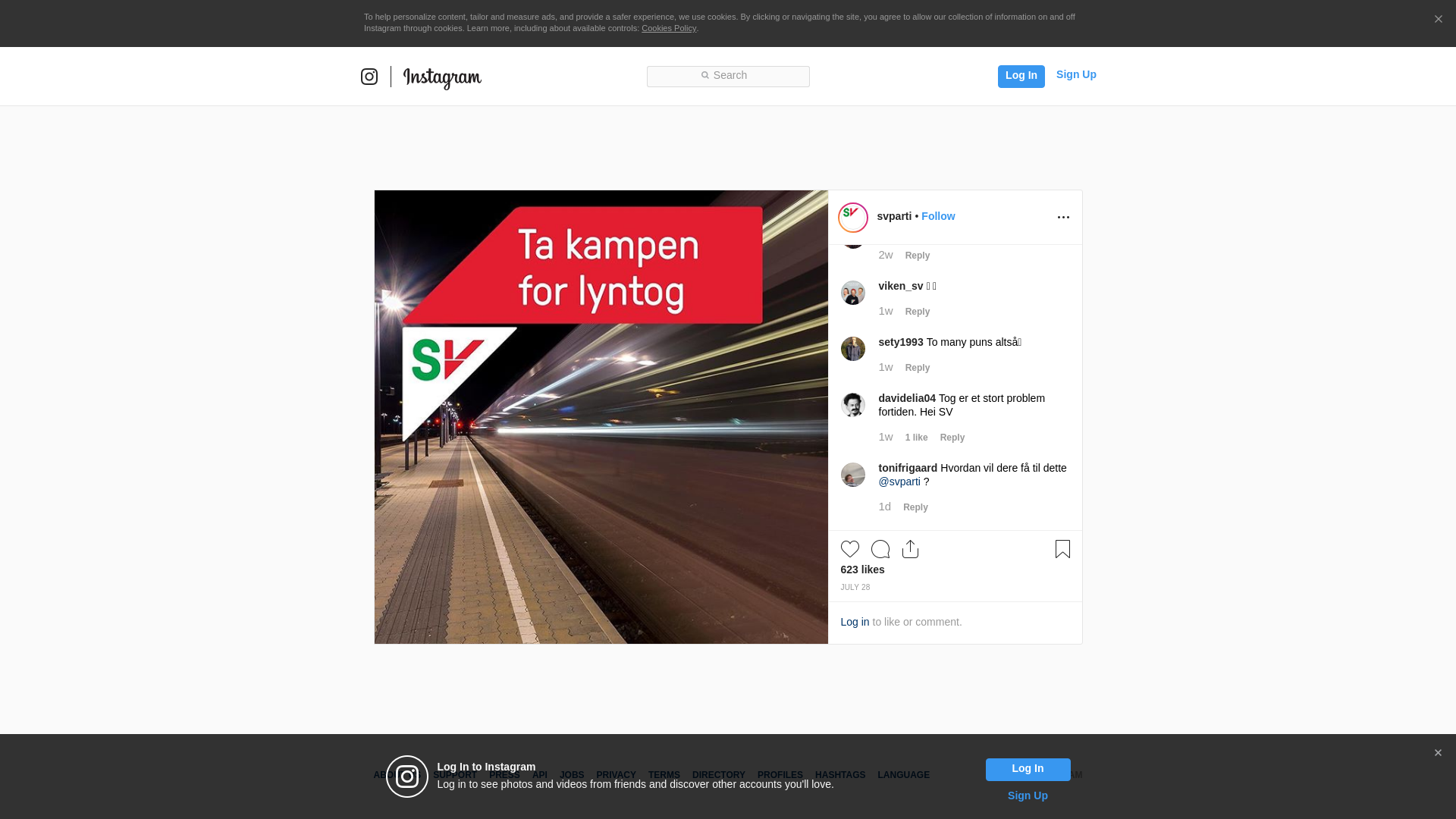Open tonifrigaard username link
1456x819 pixels.
point(908,468)
